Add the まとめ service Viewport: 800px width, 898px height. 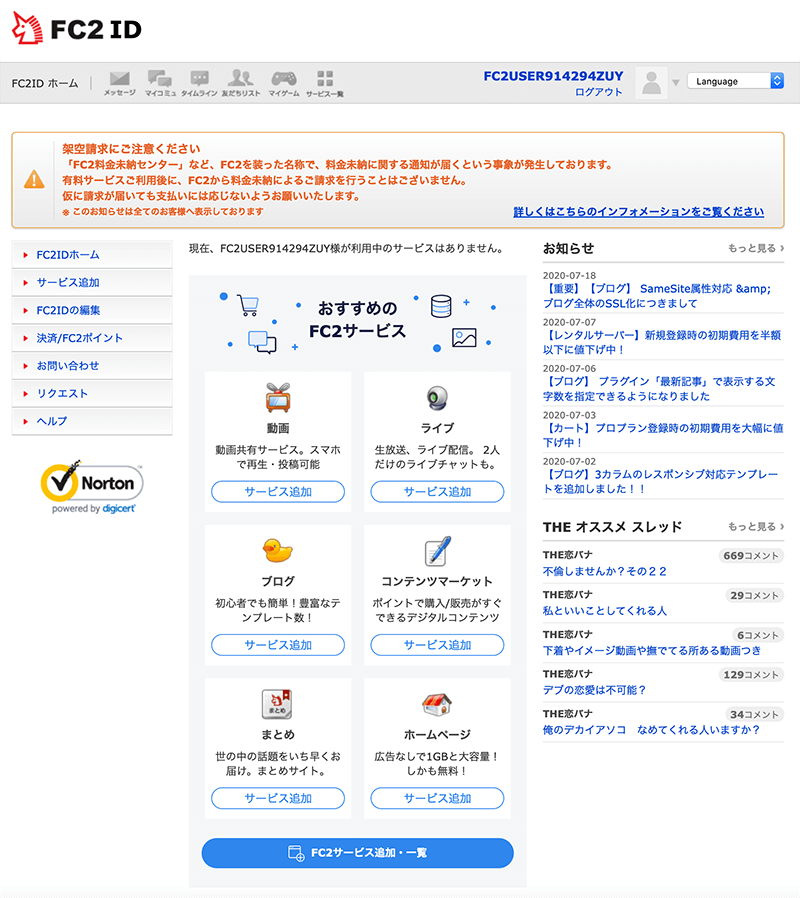click(278, 798)
